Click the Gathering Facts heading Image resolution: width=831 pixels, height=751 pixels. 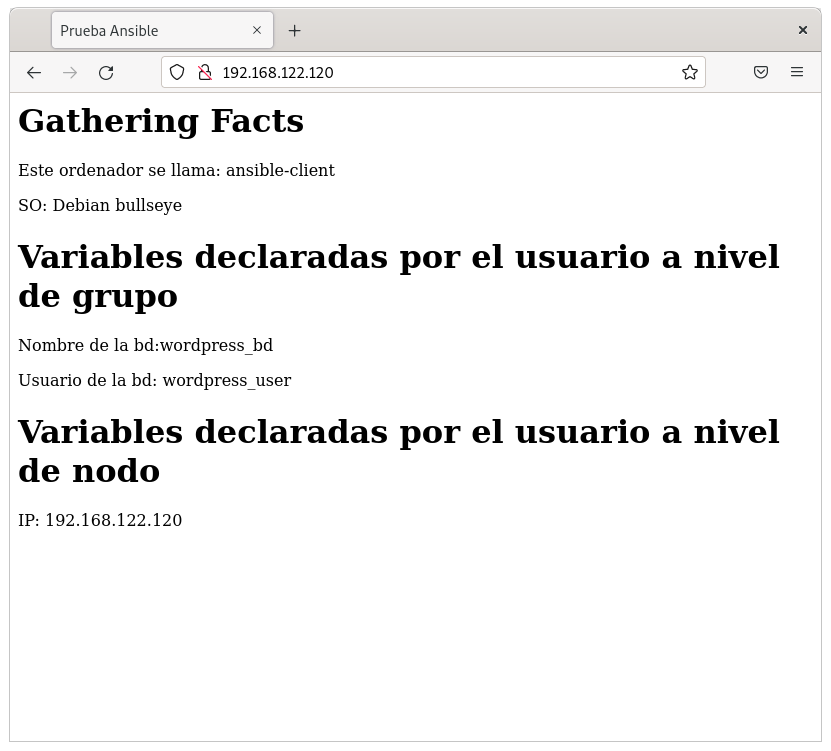click(x=161, y=121)
